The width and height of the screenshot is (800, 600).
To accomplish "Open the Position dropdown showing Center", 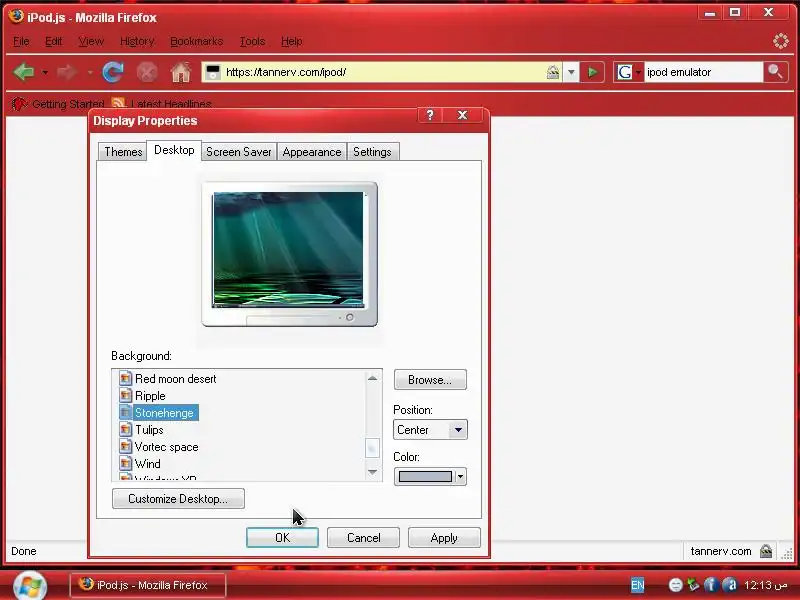I will (458, 430).
